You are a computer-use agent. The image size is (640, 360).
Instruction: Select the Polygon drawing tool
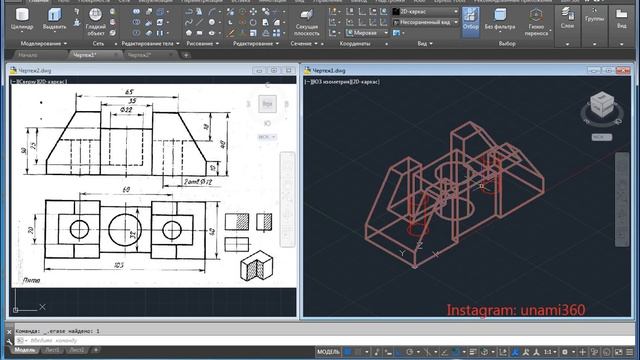coord(188,33)
